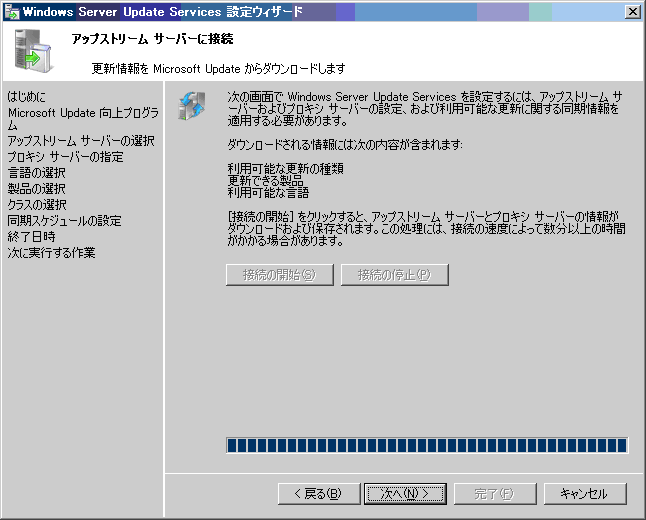
Task: Start connection with 接続の開始(S) button
Action: pos(280,275)
